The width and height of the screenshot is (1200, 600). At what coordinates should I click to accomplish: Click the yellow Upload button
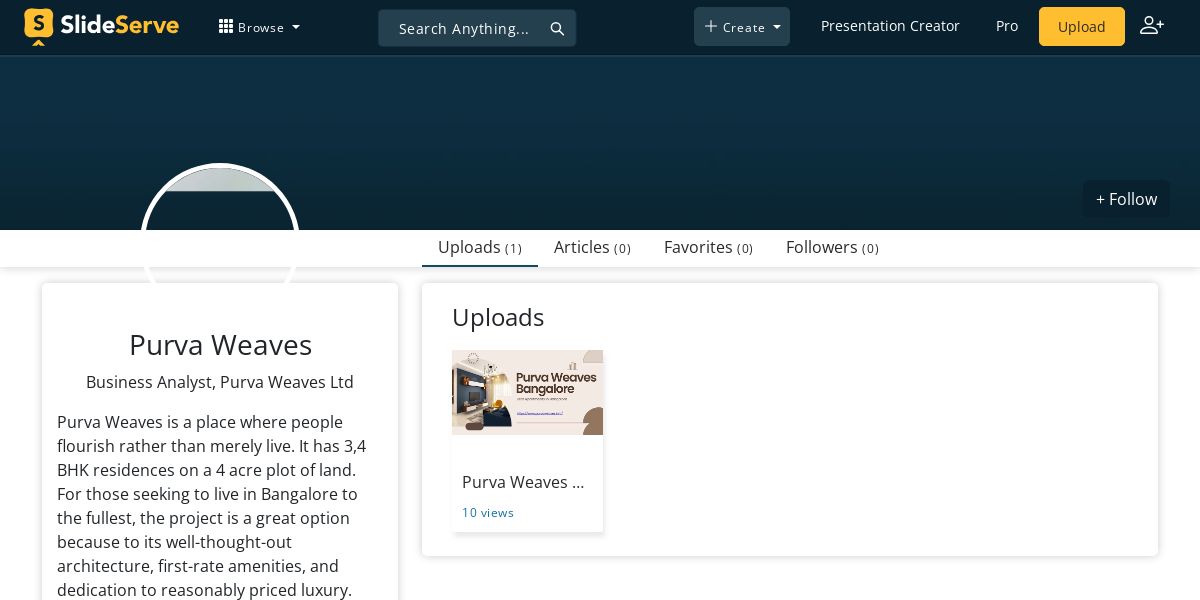1082,27
